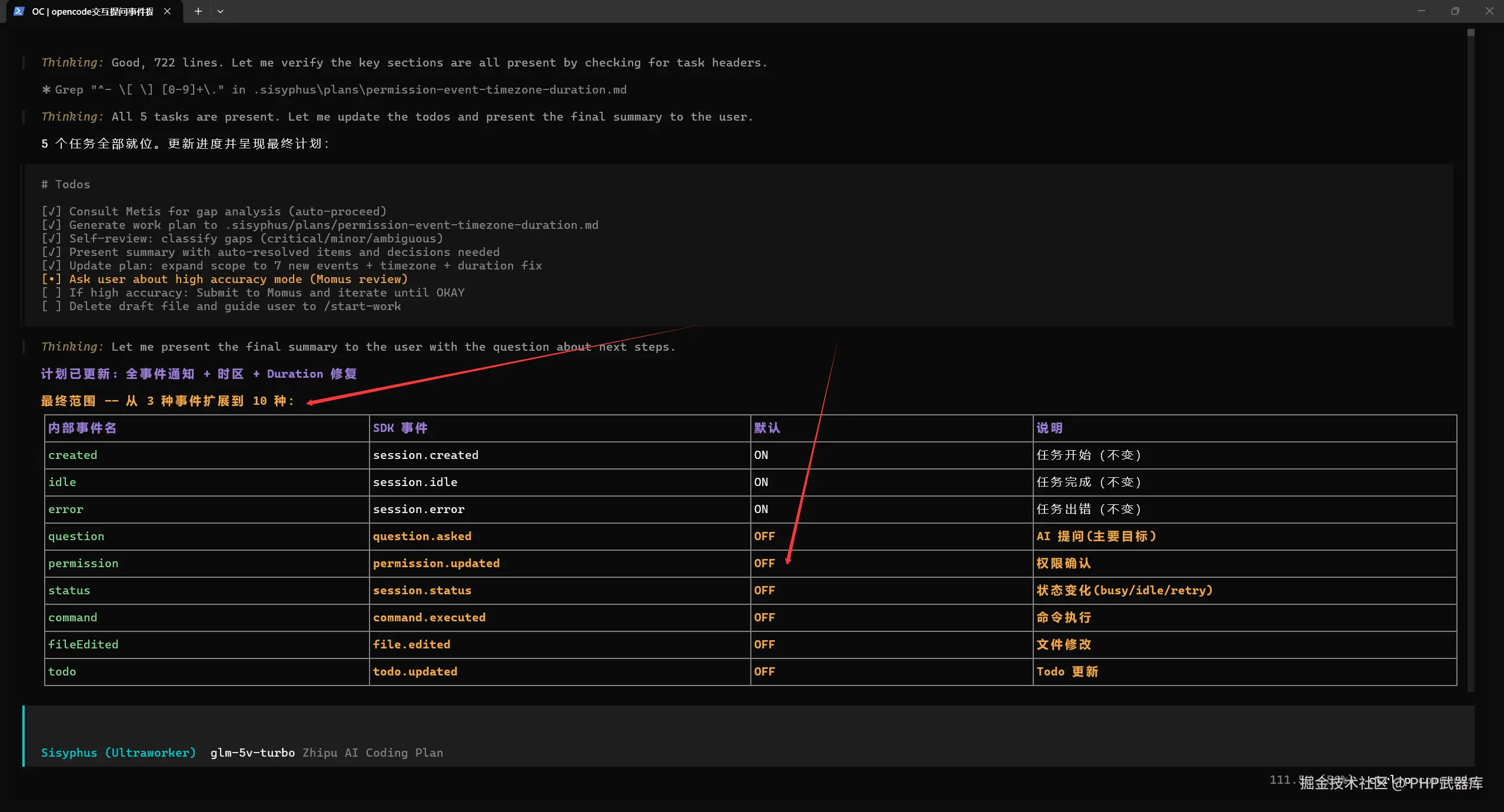Click the in-progress Ask user todo marker
Screen dimensions: 1504x812
pyautogui.click(x=51, y=279)
